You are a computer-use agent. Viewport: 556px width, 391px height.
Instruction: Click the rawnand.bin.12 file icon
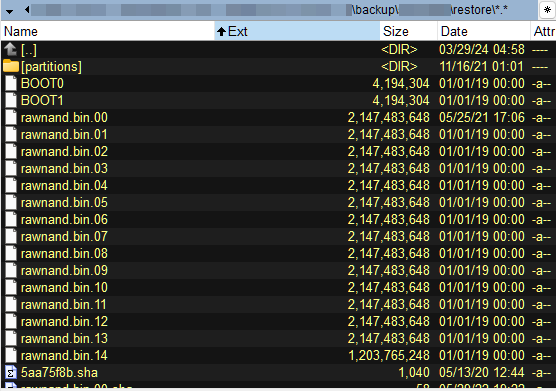(x=11, y=322)
